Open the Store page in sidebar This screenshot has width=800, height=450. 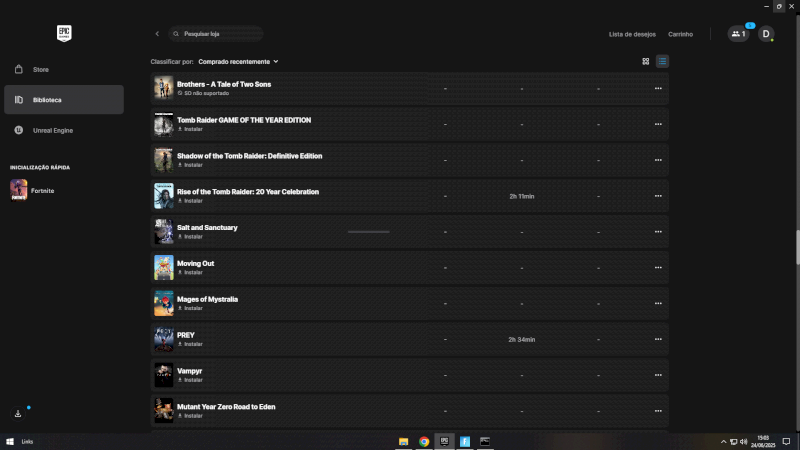pos(40,70)
